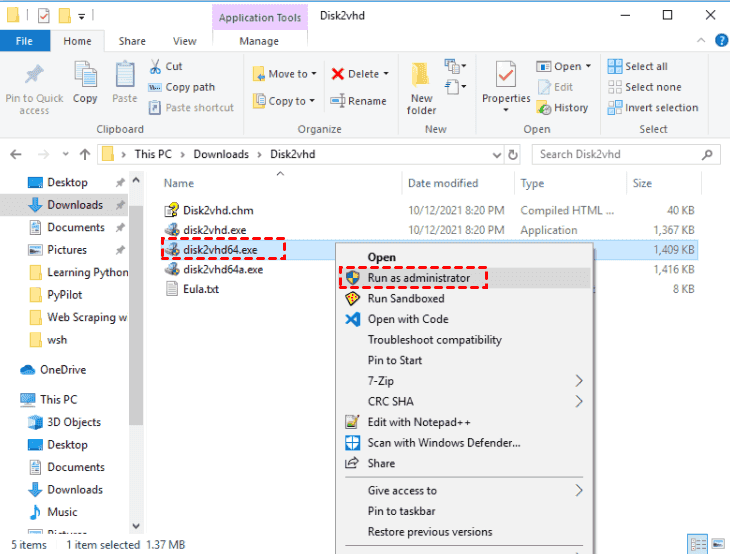Sort by Date modified column header
Screen dimensions: 730x554
pyautogui.click(x=443, y=183)
